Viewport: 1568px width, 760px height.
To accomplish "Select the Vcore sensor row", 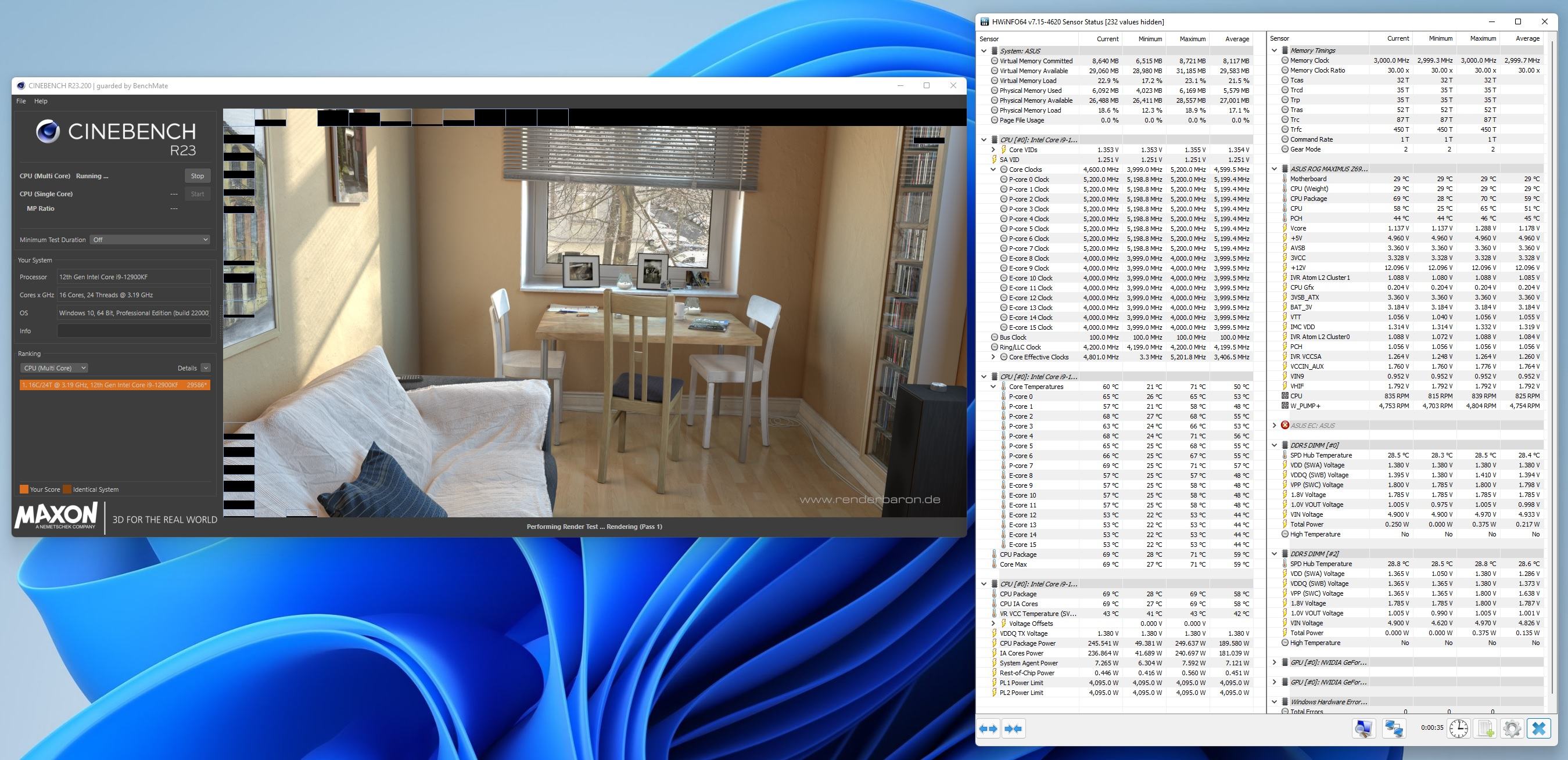I will click(1406, 228).
